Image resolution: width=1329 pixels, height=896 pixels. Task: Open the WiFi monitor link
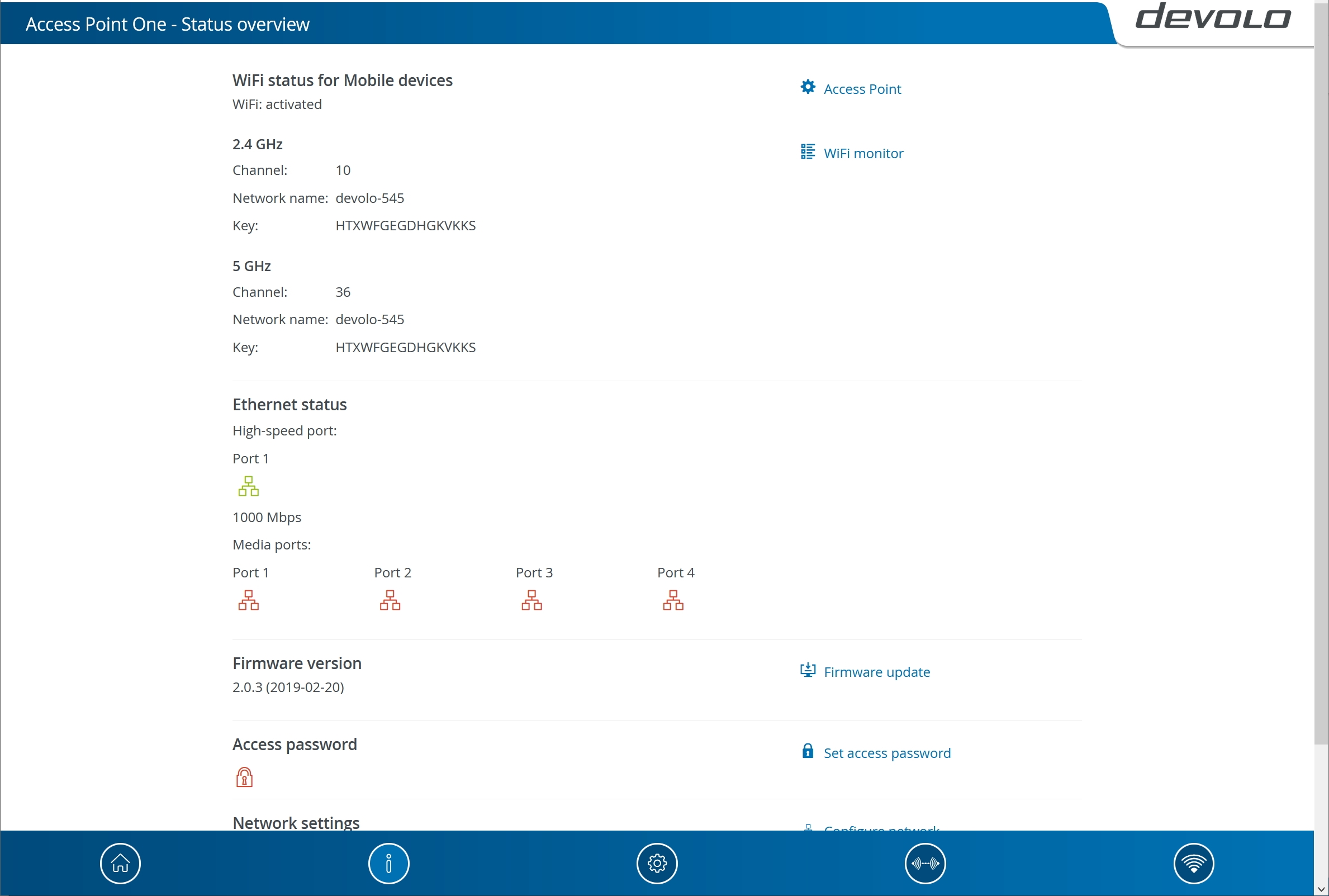point(863,154)
